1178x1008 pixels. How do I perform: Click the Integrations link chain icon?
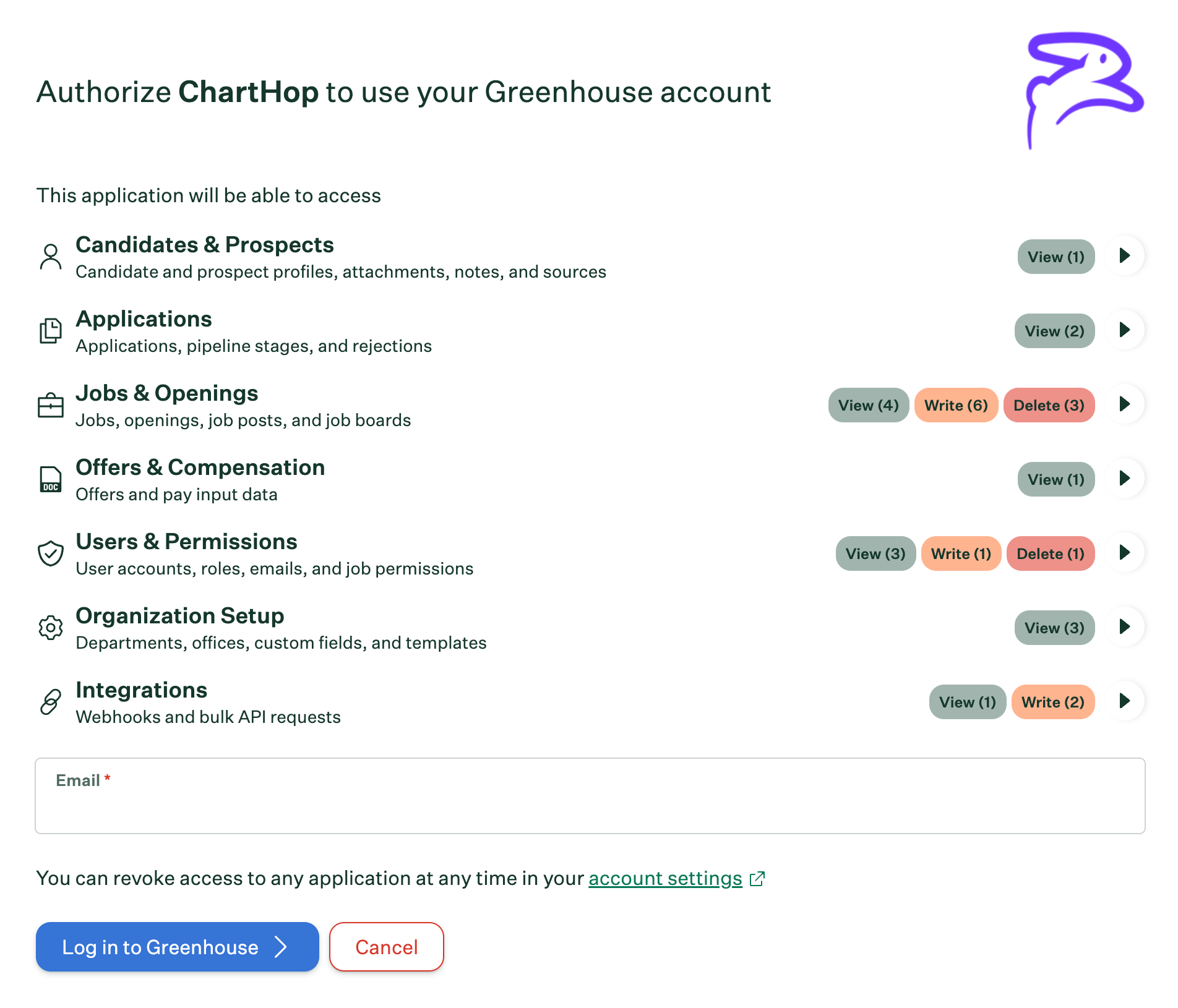pos(51,702)
